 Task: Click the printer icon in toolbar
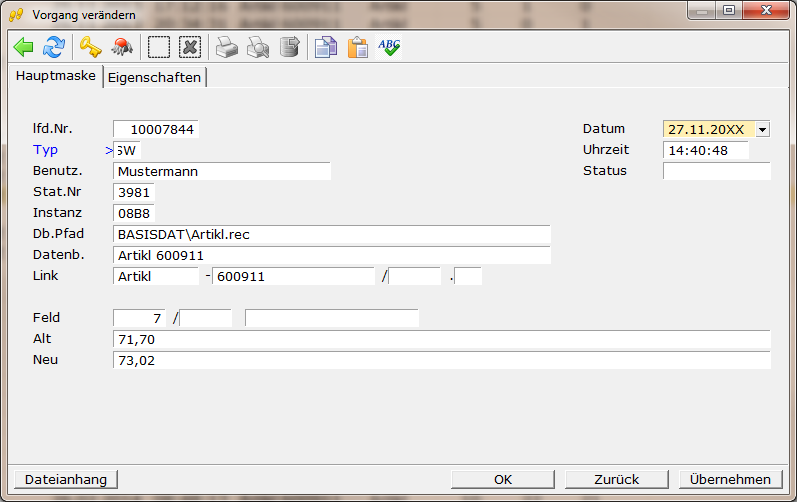(228, 47)
